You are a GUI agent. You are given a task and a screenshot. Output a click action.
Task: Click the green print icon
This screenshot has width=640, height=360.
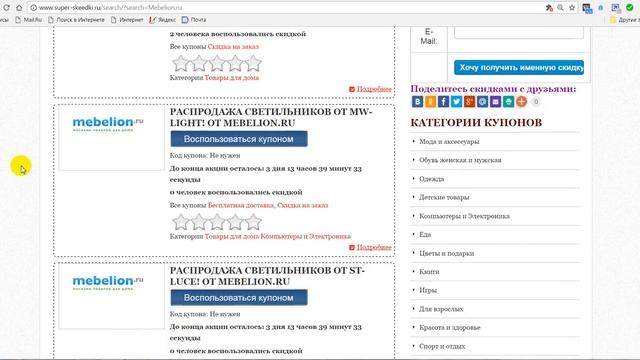point(508,102)
